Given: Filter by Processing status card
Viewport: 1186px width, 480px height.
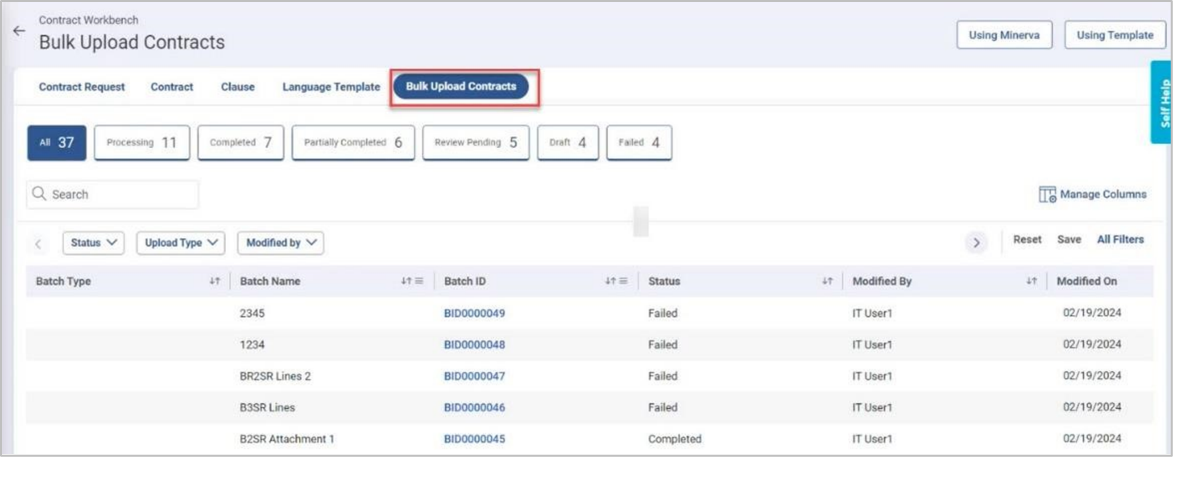Looking at the screenshot, I should (x=141, y=143).
